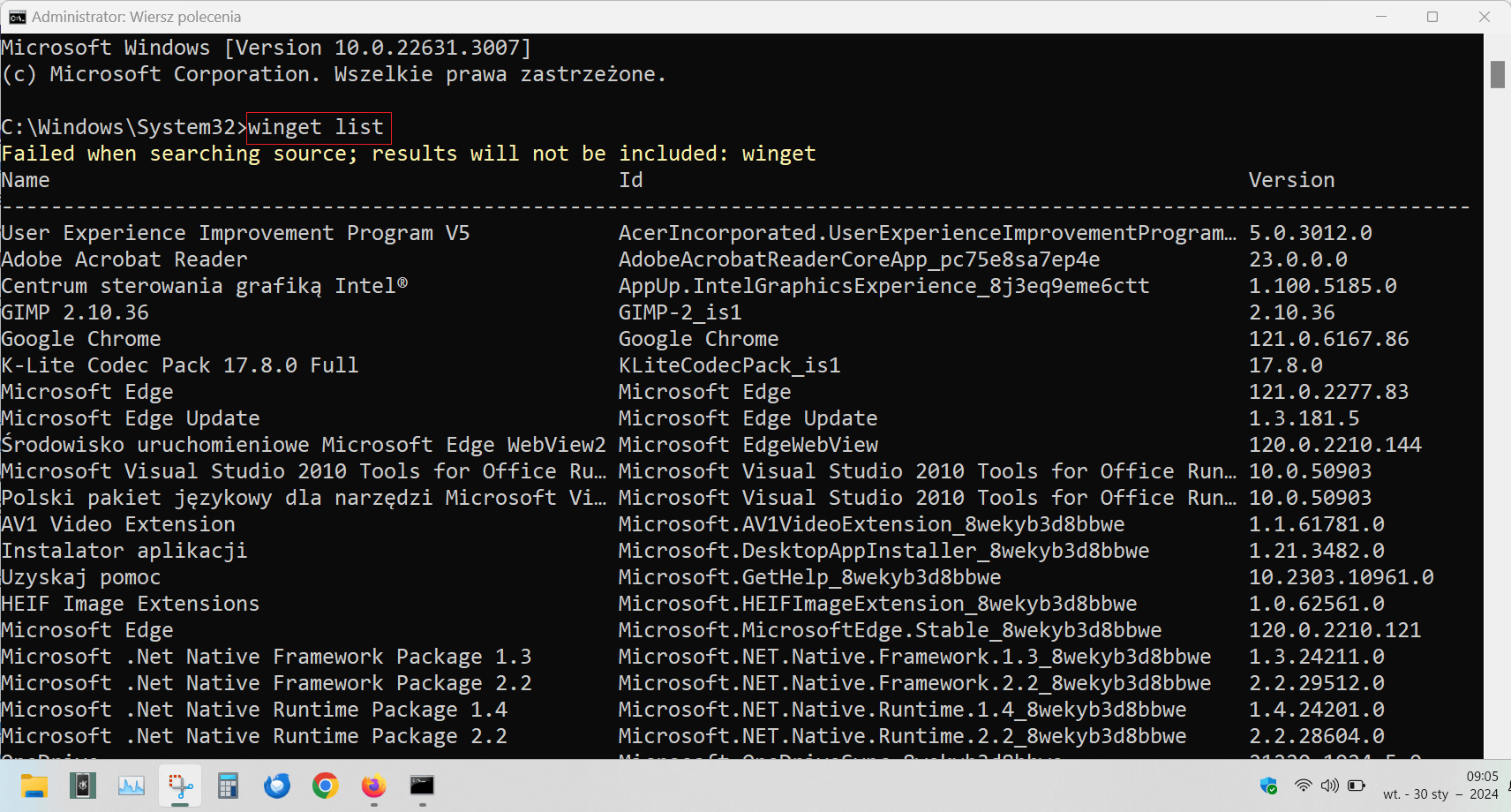This screenshot has height=812, width=1511.
Task: Click 'Google Chrome' in the Name column
Action: [x=81, y=339]
